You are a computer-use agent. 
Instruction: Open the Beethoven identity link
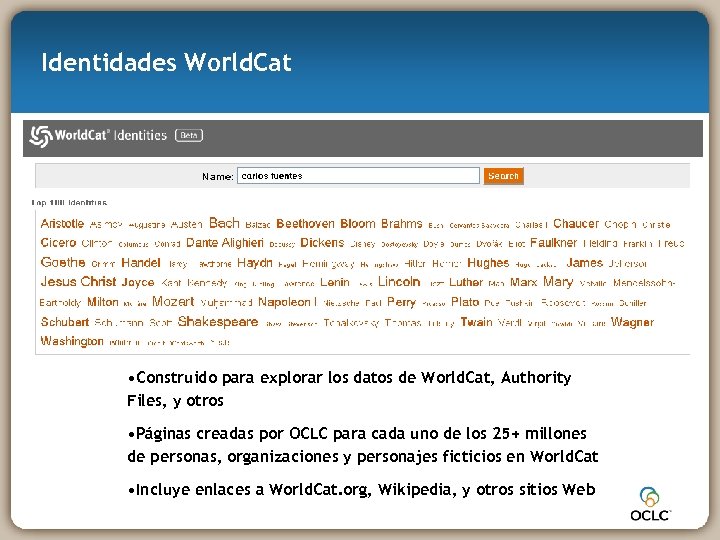(305, 224)
